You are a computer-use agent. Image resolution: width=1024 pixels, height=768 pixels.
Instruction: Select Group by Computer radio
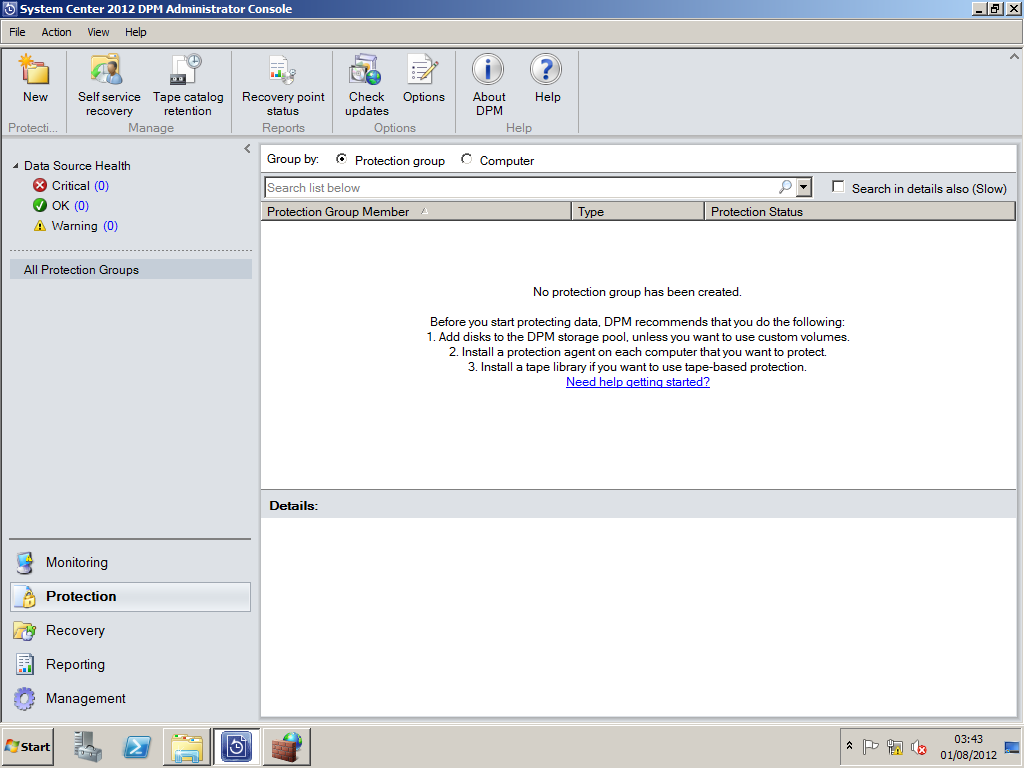466,159
